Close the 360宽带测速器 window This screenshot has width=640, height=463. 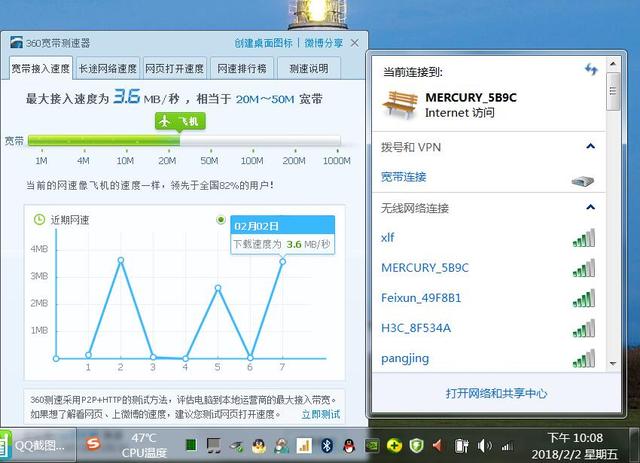(355, 43)
